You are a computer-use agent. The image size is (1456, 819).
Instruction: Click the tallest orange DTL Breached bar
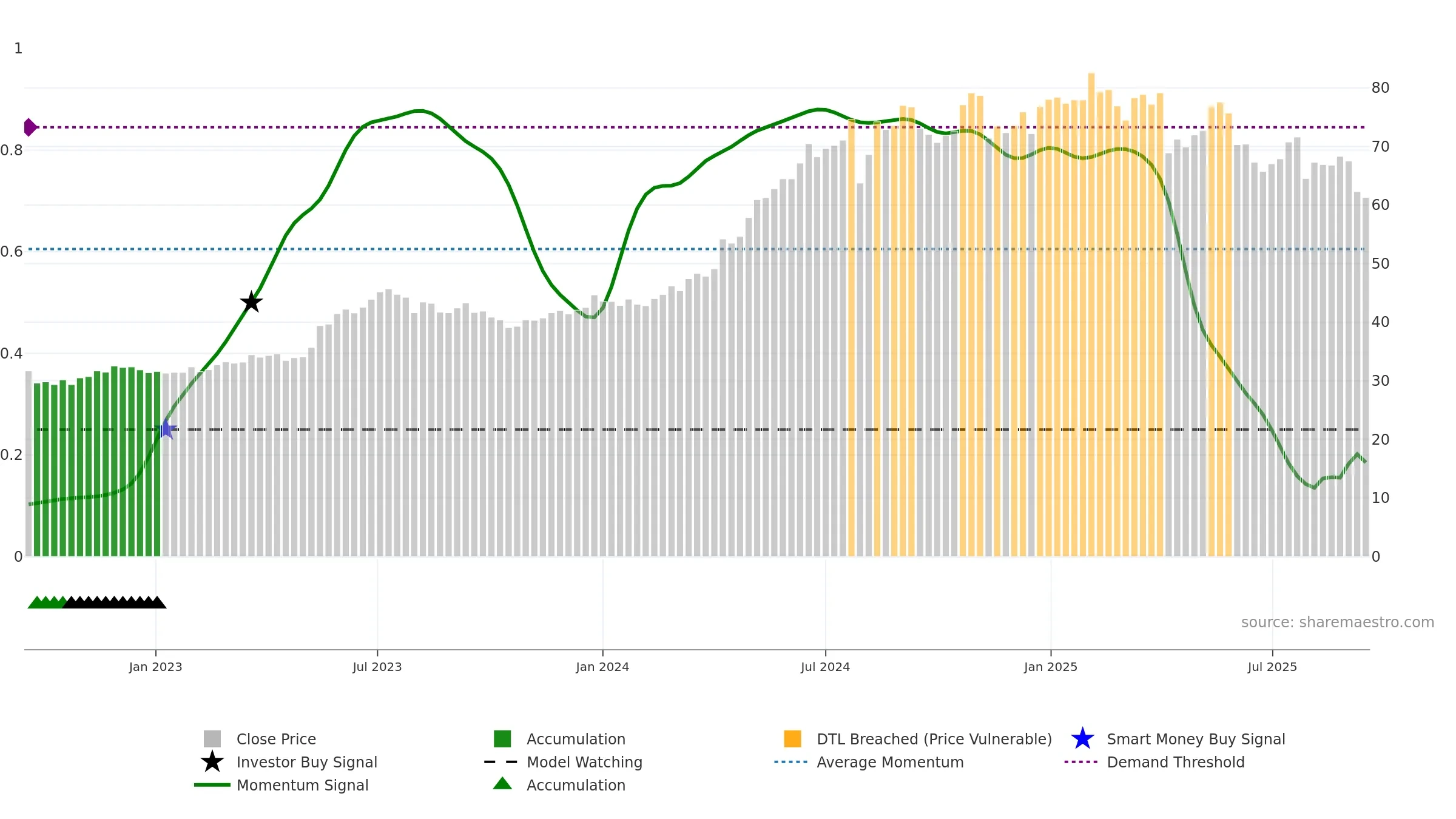(1091, 314)
